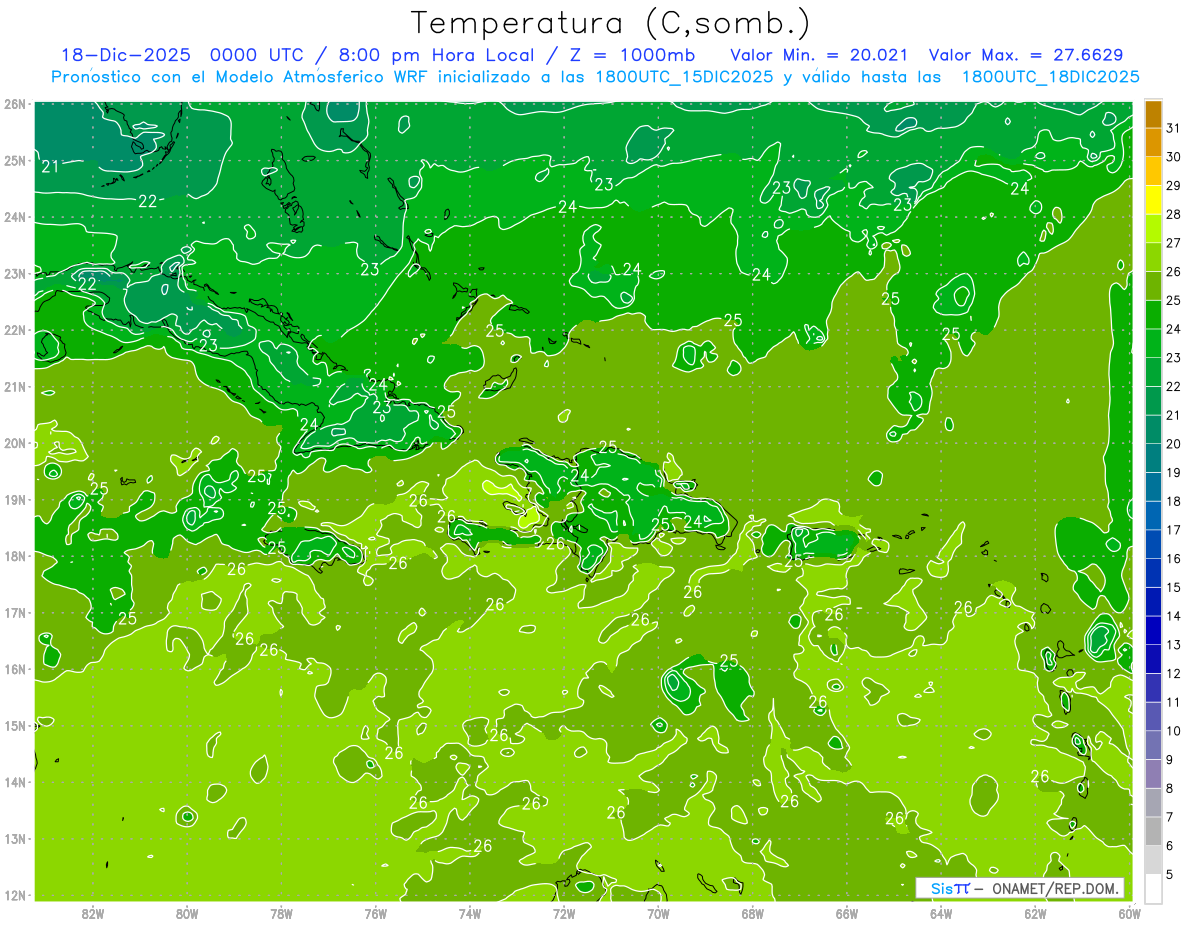Select the grey legend swatch between 6 and 7

[1153, 831]
